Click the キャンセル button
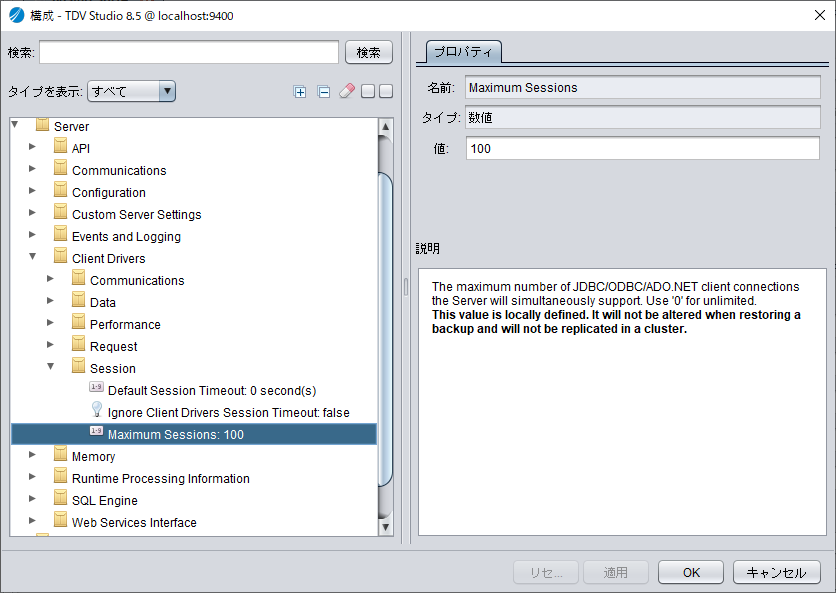This screenshot has height=593, width=836. coord(776,572)
